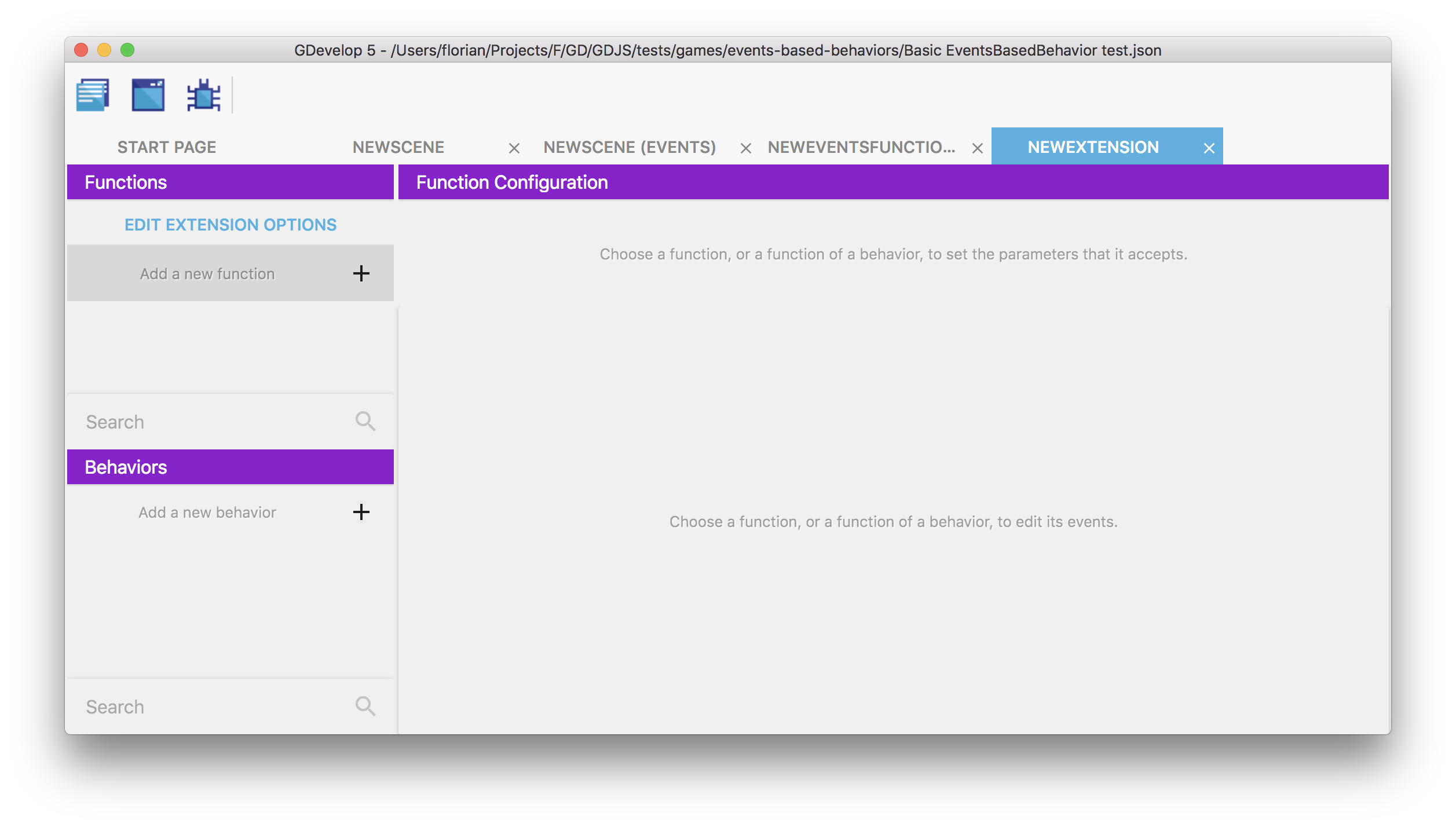The image size is (1456, 827).
Task: Click Add a new function row
Action: coord(207,274)
